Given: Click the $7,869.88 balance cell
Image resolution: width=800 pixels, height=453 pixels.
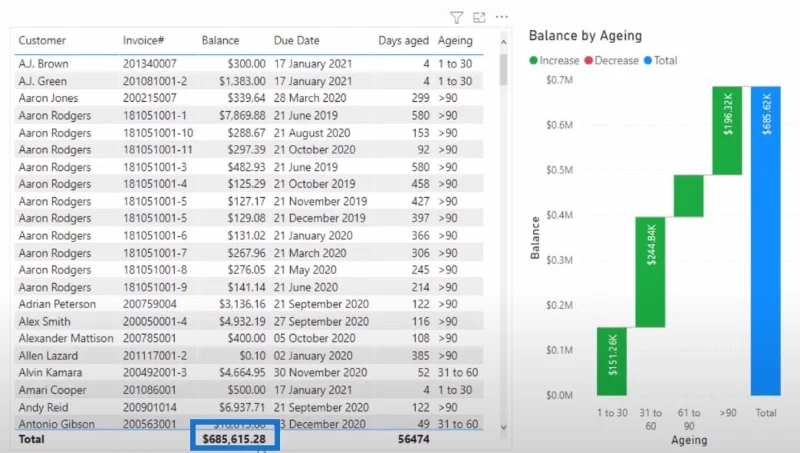Looking at the screenshot, I should pyautogui.click(x=242, y=115).
